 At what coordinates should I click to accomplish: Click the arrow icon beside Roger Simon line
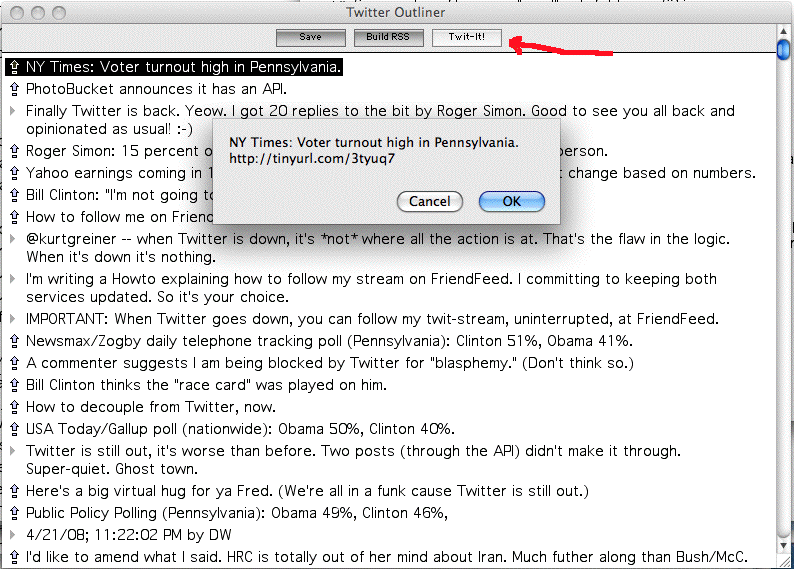click(14, 151)
